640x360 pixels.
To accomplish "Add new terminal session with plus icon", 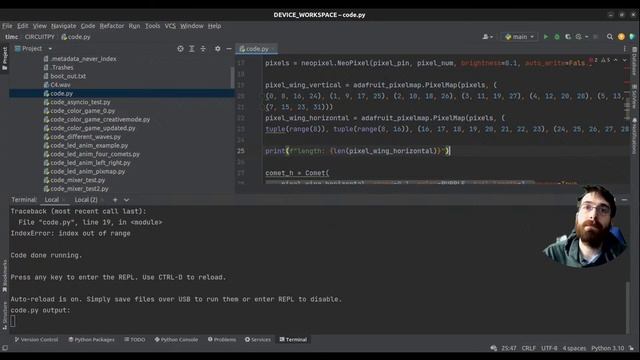I will (x=115, y=200).
